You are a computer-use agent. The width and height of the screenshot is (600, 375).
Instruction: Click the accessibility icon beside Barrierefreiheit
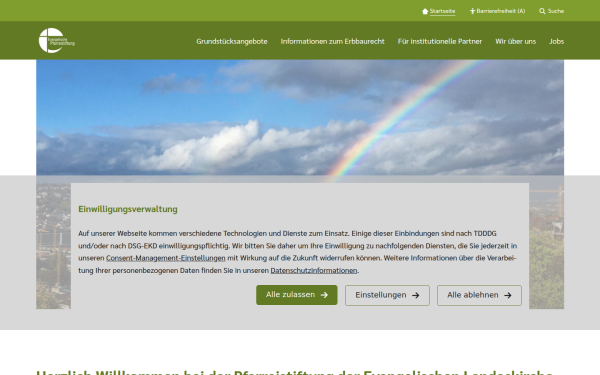(472, 11)
